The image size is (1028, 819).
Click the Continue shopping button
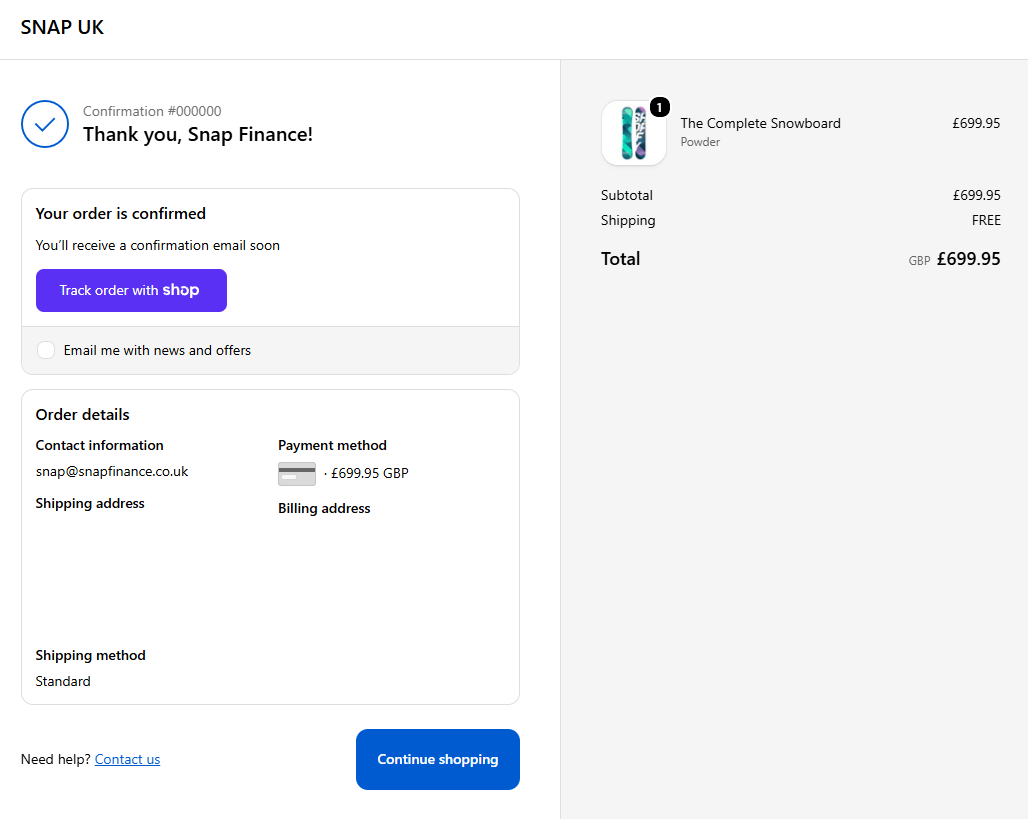pos(438,759)
